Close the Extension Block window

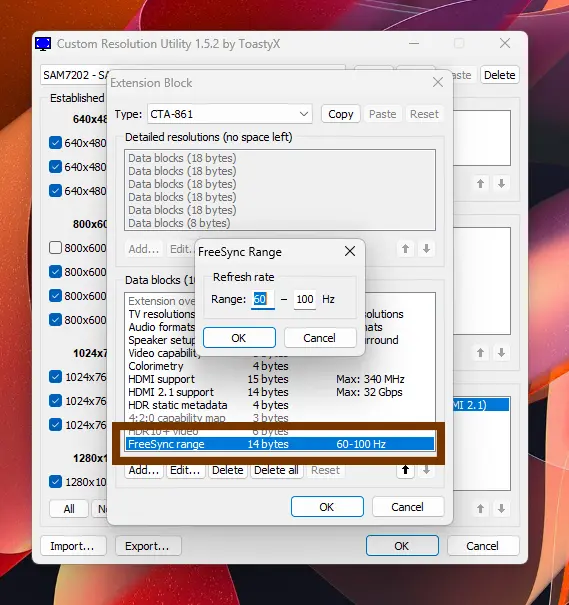coord(438,82)
